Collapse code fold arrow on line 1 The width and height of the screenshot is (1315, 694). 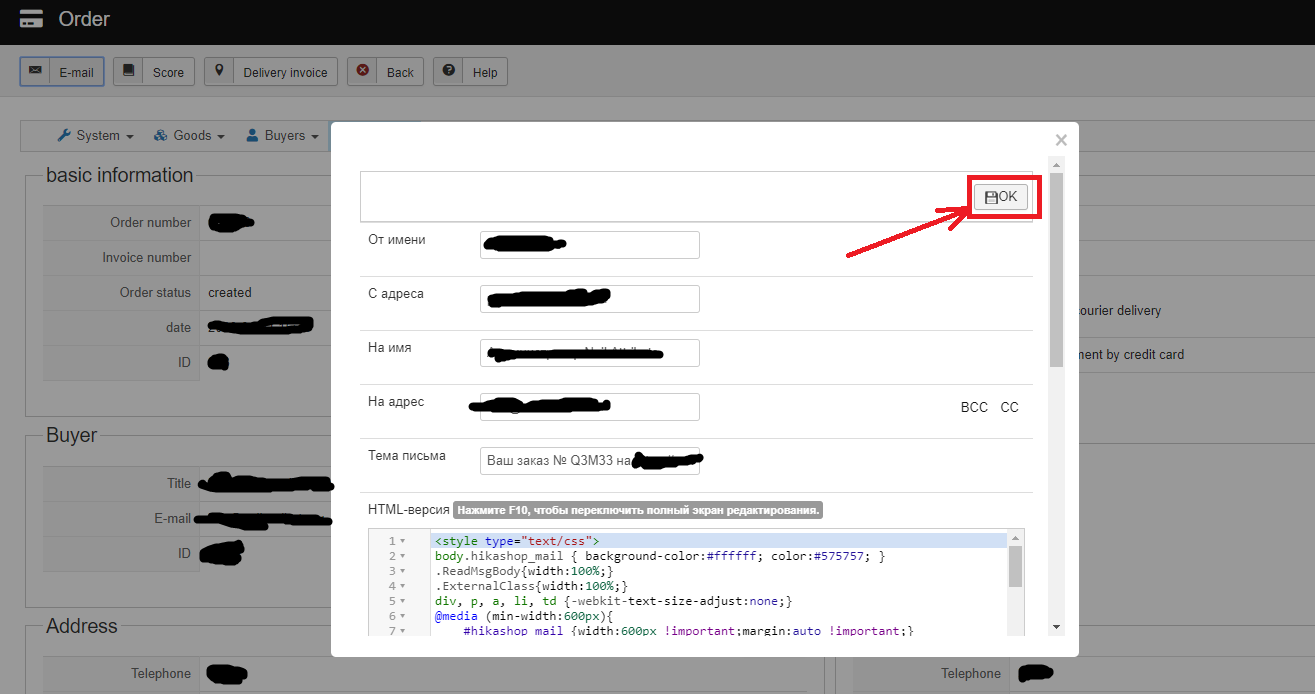pyautogui.click(x=403, y=541)
